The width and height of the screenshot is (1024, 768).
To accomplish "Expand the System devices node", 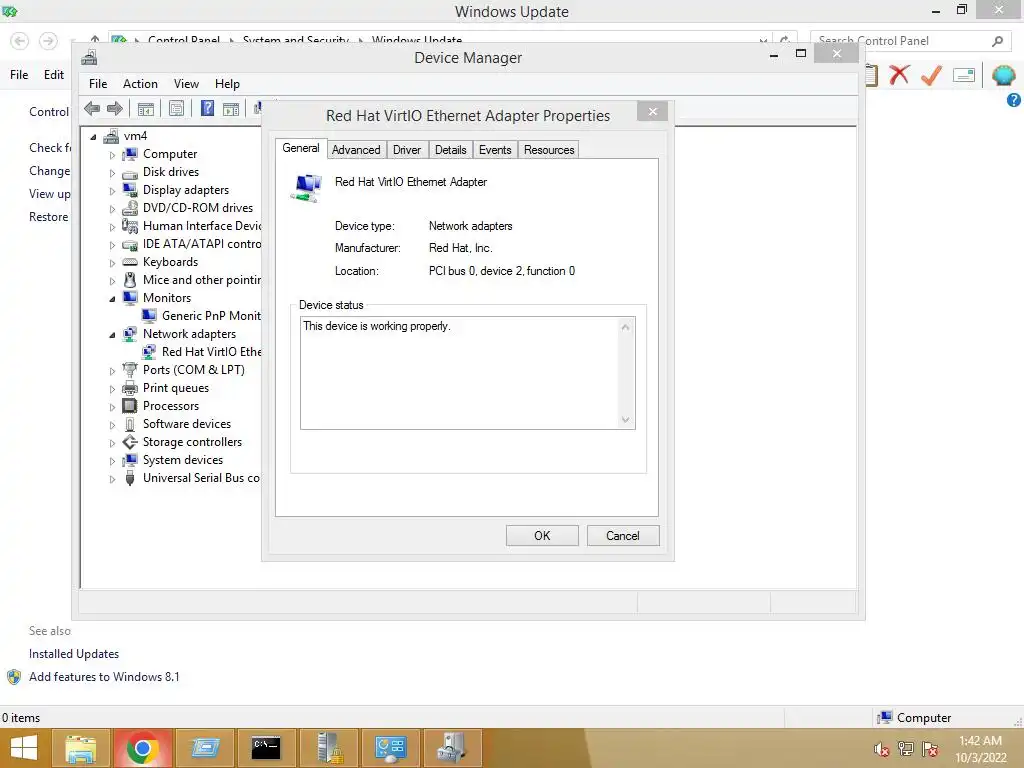I will click(112, 461).
